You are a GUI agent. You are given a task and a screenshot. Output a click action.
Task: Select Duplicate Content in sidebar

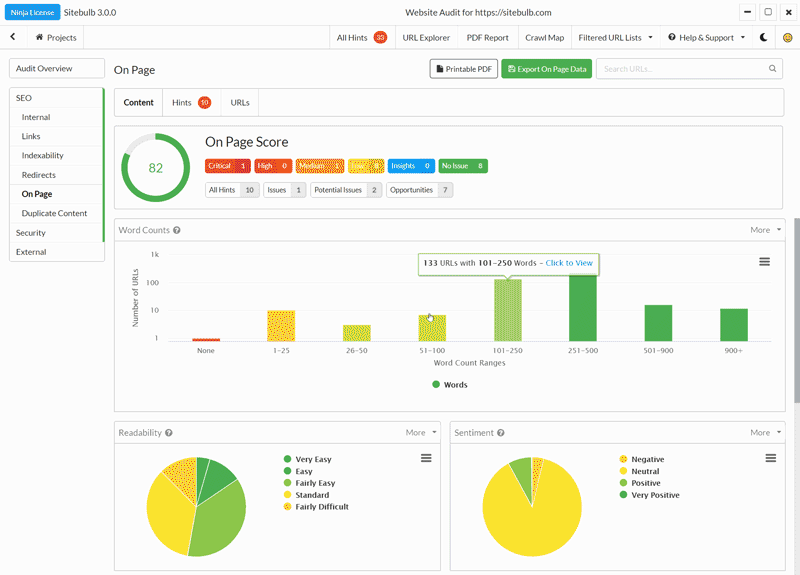(54, 213)
